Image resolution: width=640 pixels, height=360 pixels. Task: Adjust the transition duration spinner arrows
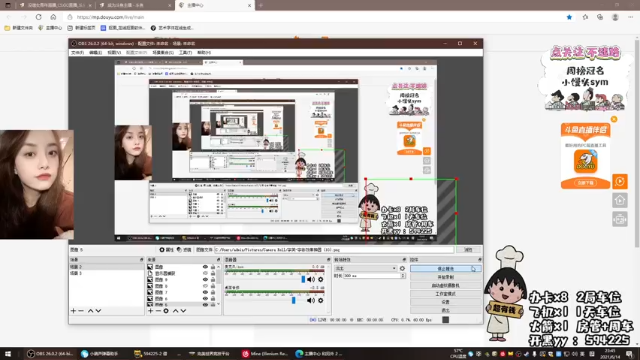[403, 276]
